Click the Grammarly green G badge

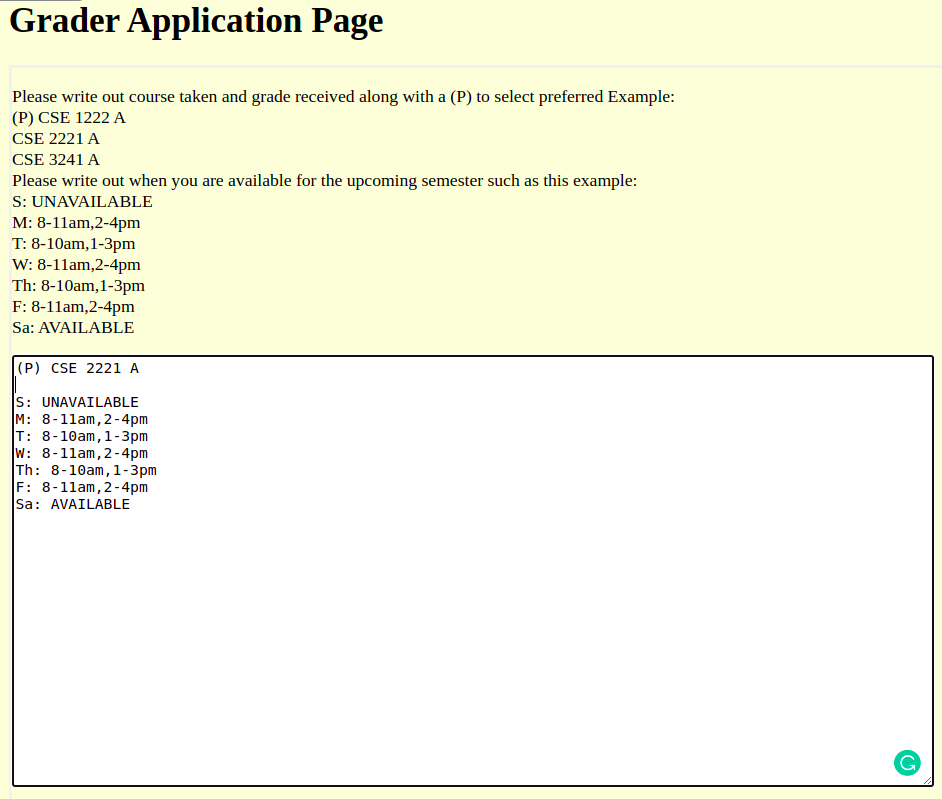(x=907, y=762)
